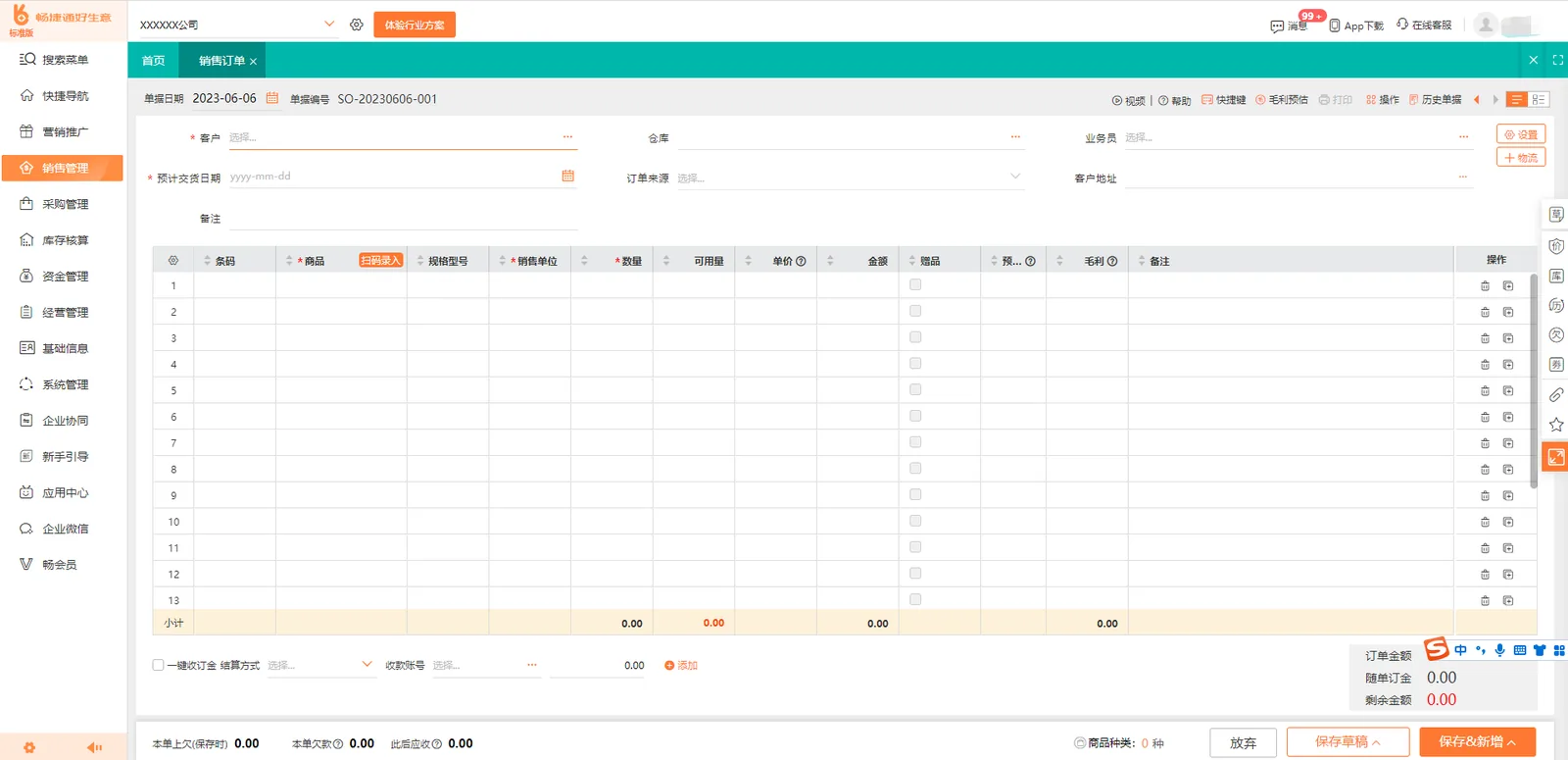Click the 保存草稿 button
The width and height of the screenshot is (1568, 760).
[x=1347, y=742]
